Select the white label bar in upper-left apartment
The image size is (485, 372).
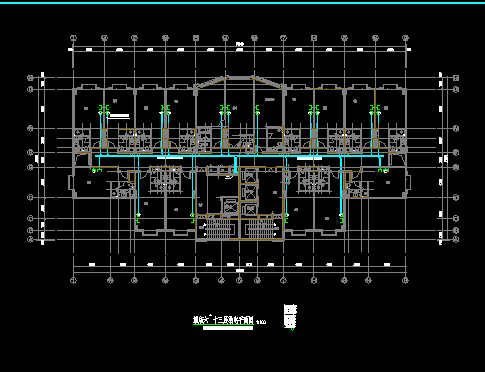120,116
